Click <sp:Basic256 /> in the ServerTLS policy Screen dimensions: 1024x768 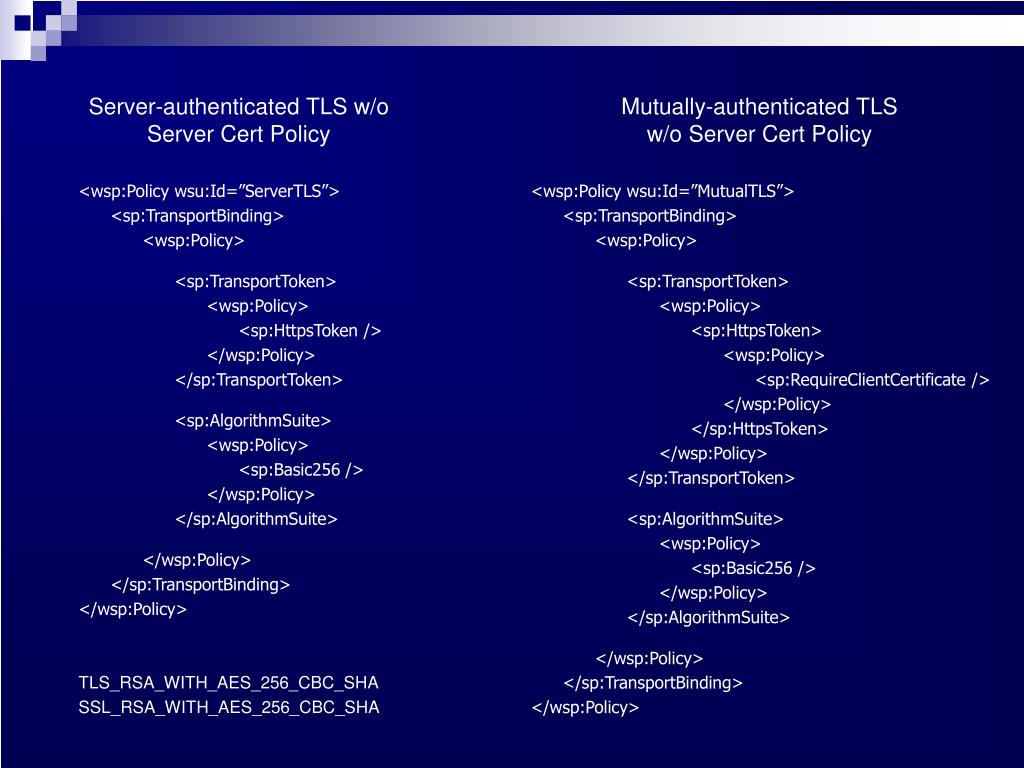(300, 470)
